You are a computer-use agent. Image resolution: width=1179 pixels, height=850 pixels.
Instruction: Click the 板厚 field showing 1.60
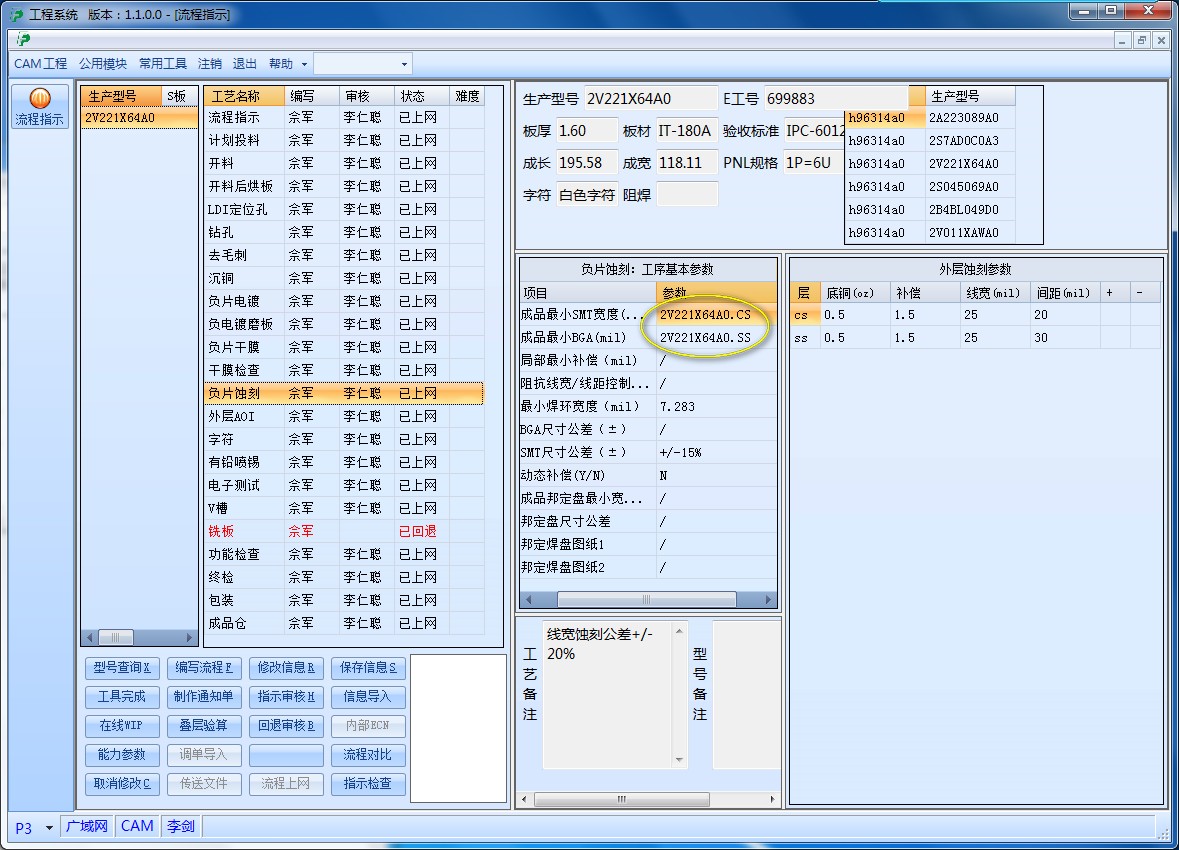click(587, 131)
